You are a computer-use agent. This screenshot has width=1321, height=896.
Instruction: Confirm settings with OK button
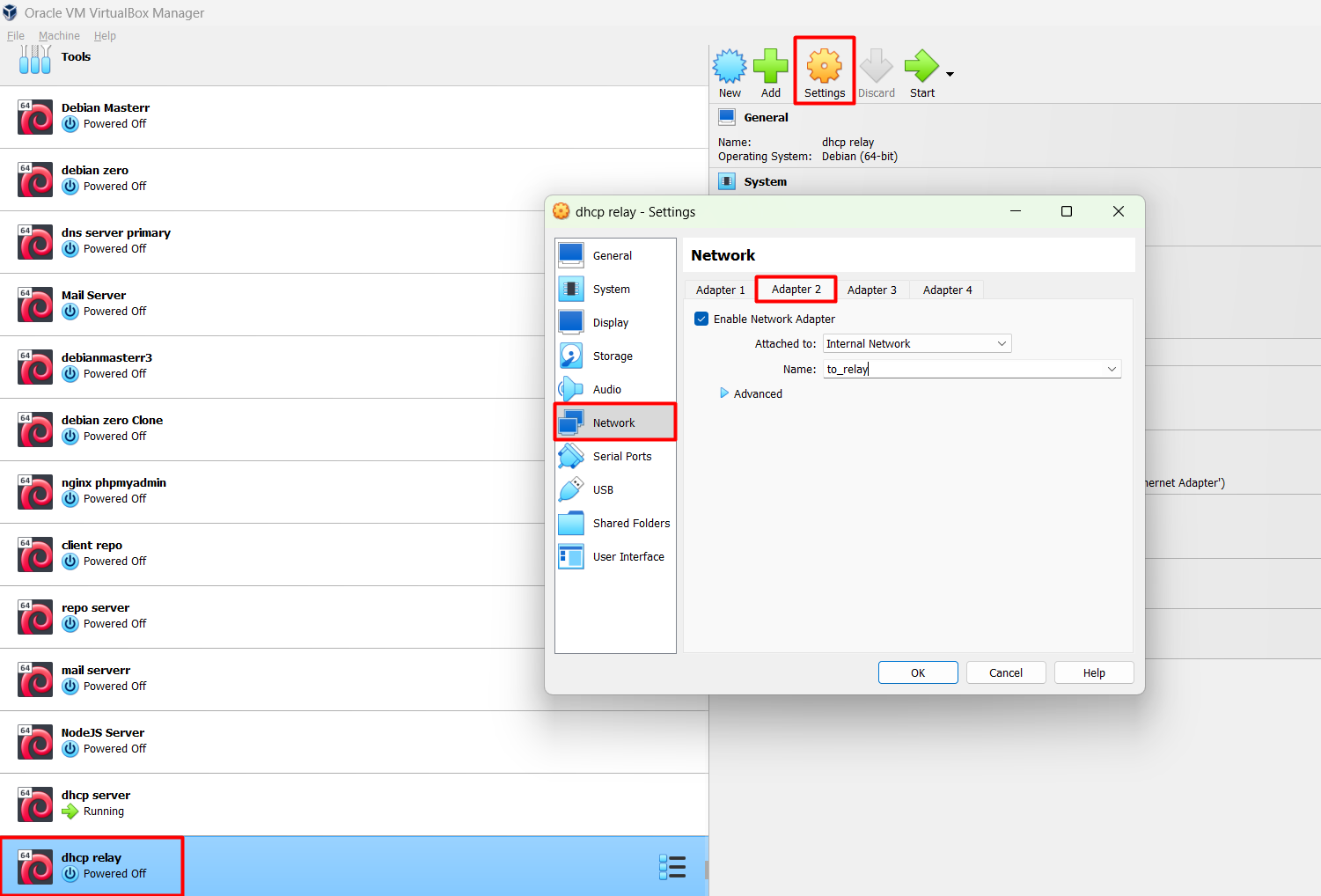click(x=918, y=672)
